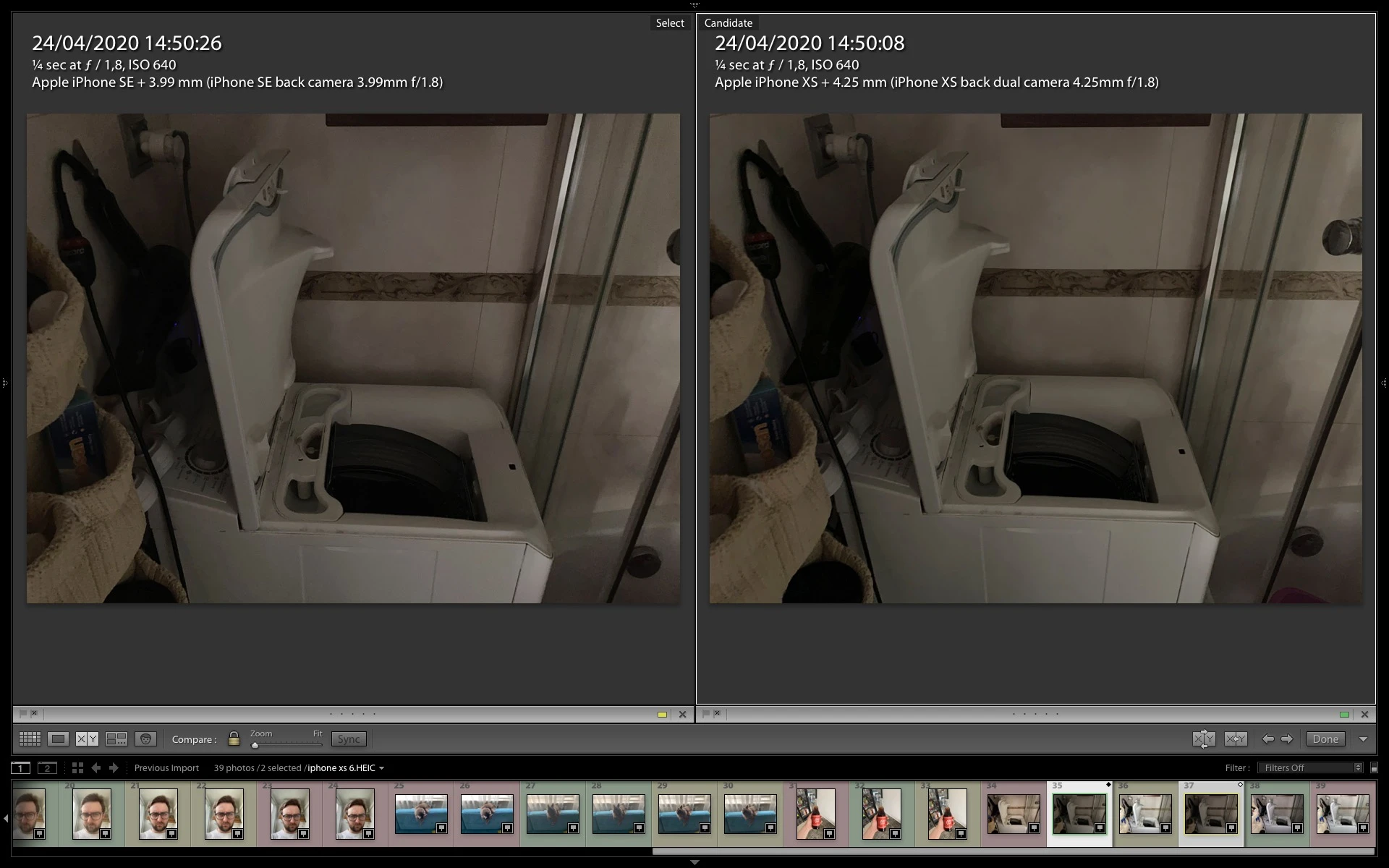
Task: Select main window display 1
Action: coord(20,768)
